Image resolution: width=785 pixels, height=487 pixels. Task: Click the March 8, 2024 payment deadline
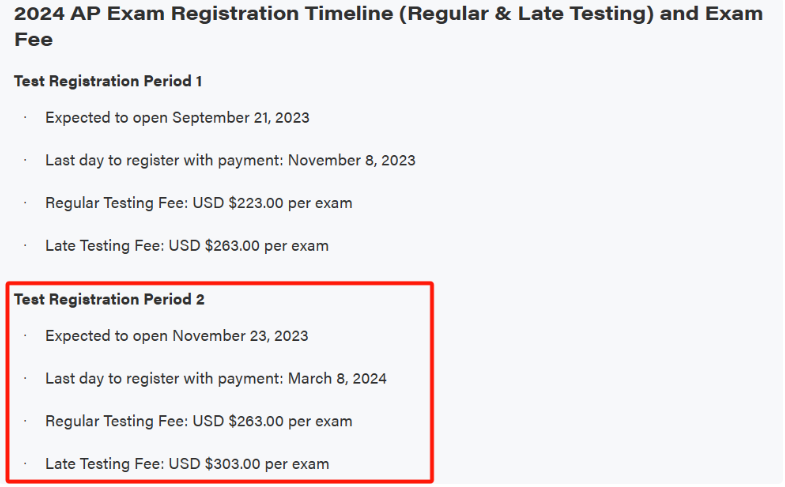337,378
